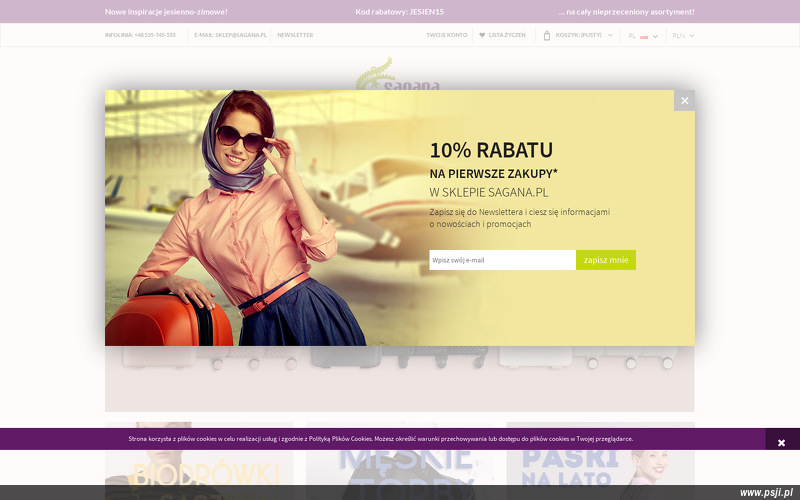Click the e-mail sklep@sagana.pl link
The height and width of the screenshot is (500, 800).
coord(230,35)
